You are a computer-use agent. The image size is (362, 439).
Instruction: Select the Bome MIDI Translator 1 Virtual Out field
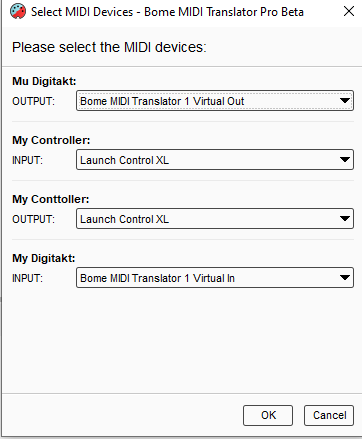(215, 101)
